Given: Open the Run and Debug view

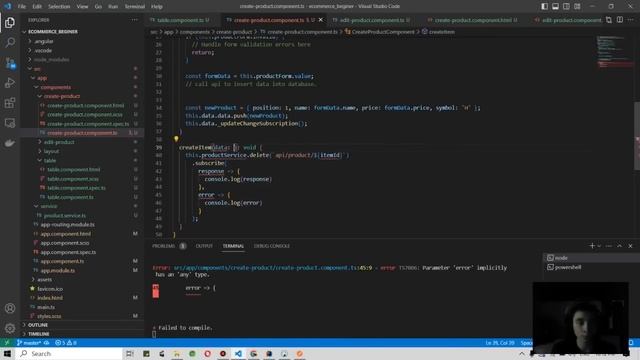Looking at the screenshot, I should tap(10, 83).
